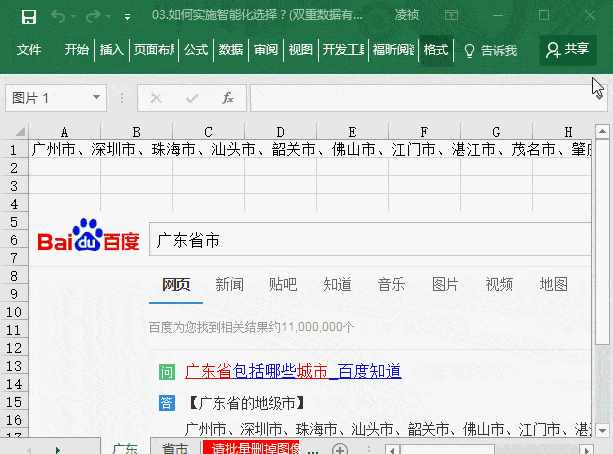Screen dimensions: 613x454
Task: Open the Undo history dropdown arrow
Action: [73, 17]
